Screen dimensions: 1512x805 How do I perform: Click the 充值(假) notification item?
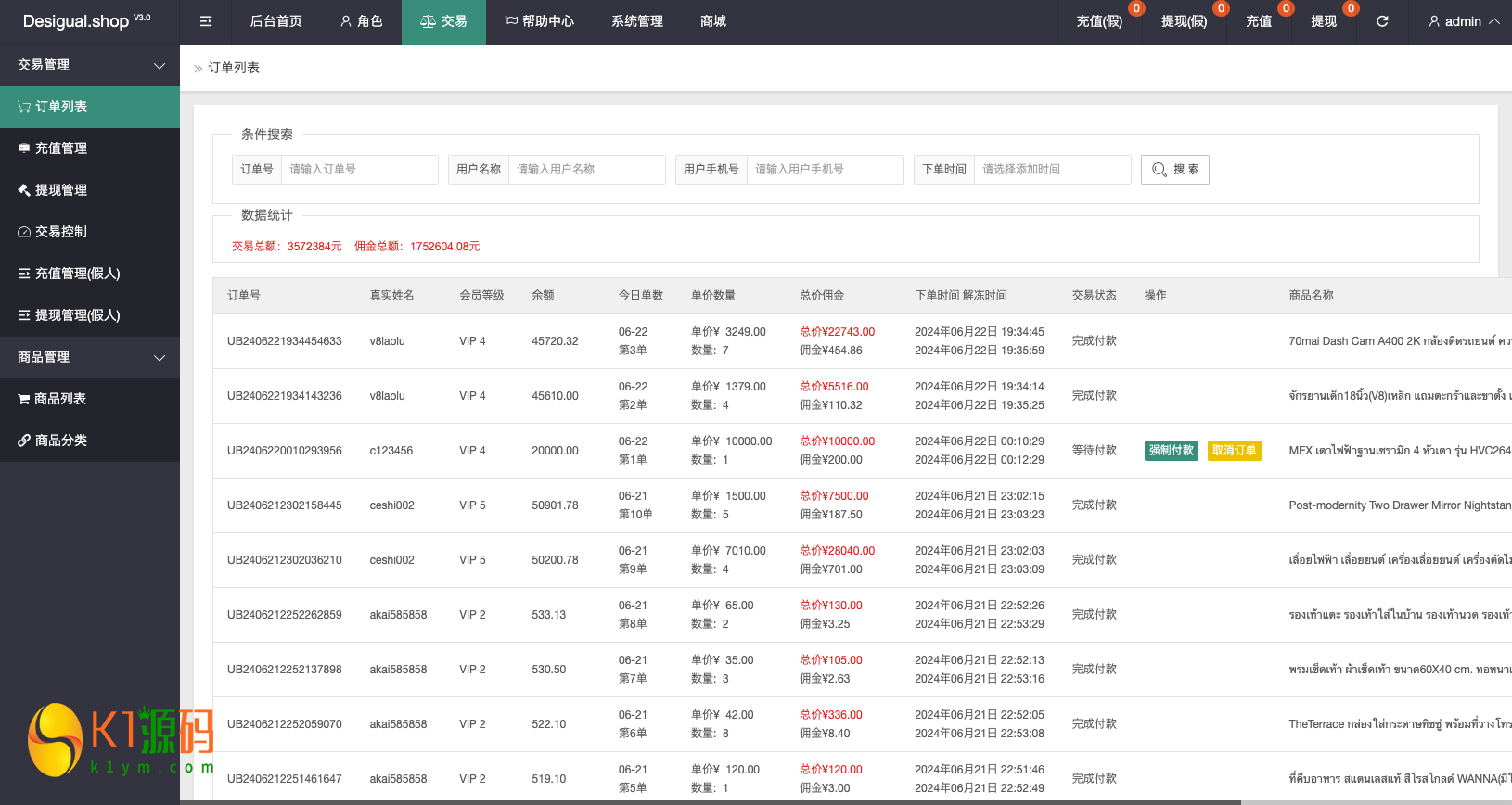tap(1099, 21)
